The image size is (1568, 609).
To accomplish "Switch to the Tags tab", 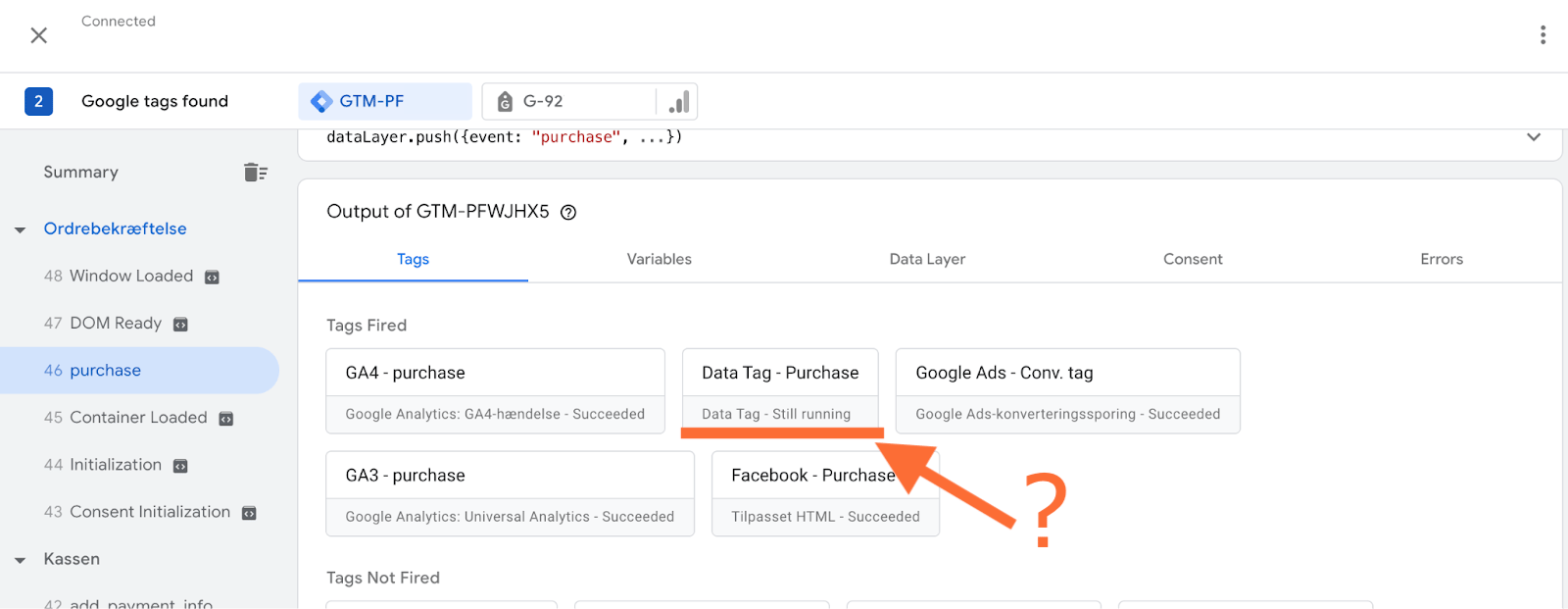I will [x=413, y=259].
